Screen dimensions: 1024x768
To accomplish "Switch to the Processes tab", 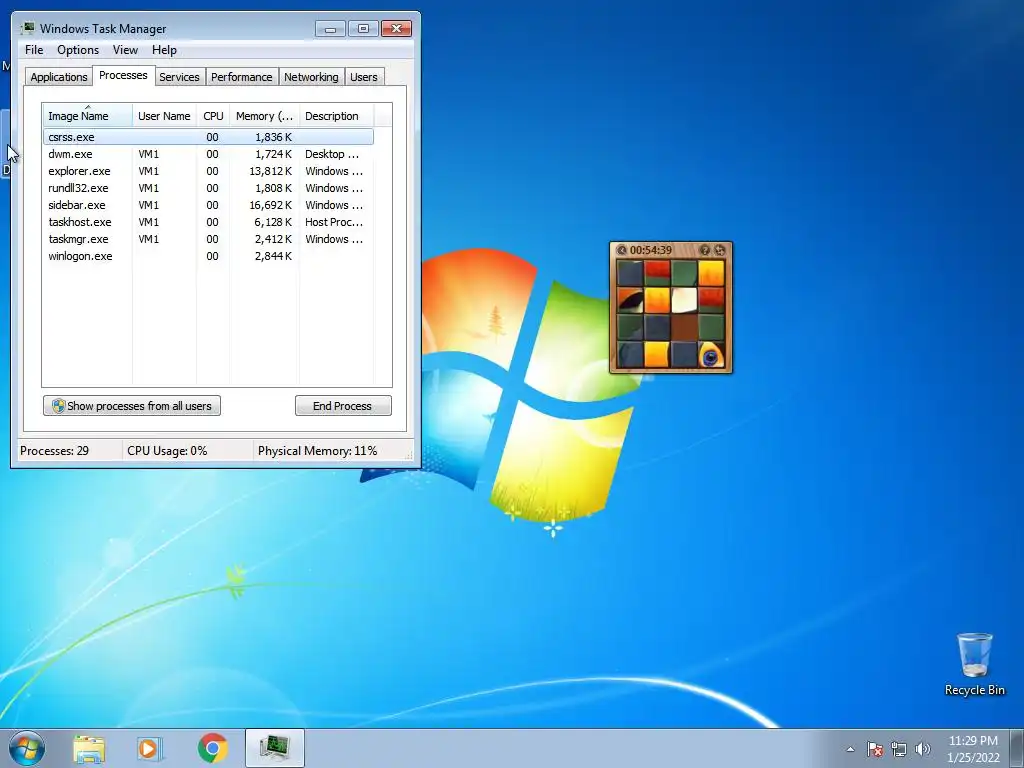I will [123, 75].
